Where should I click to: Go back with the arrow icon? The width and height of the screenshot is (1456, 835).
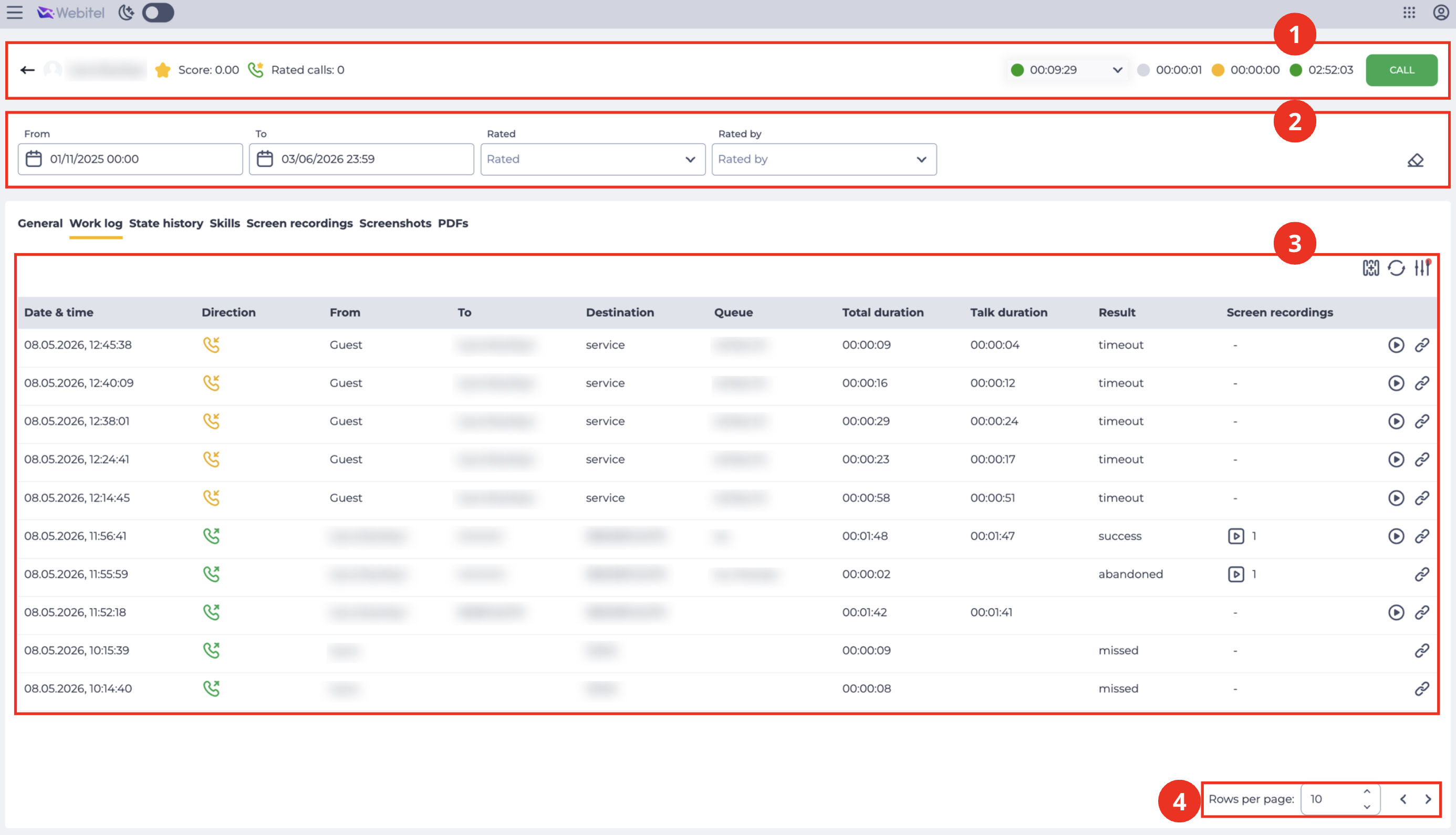click(27, 70)
